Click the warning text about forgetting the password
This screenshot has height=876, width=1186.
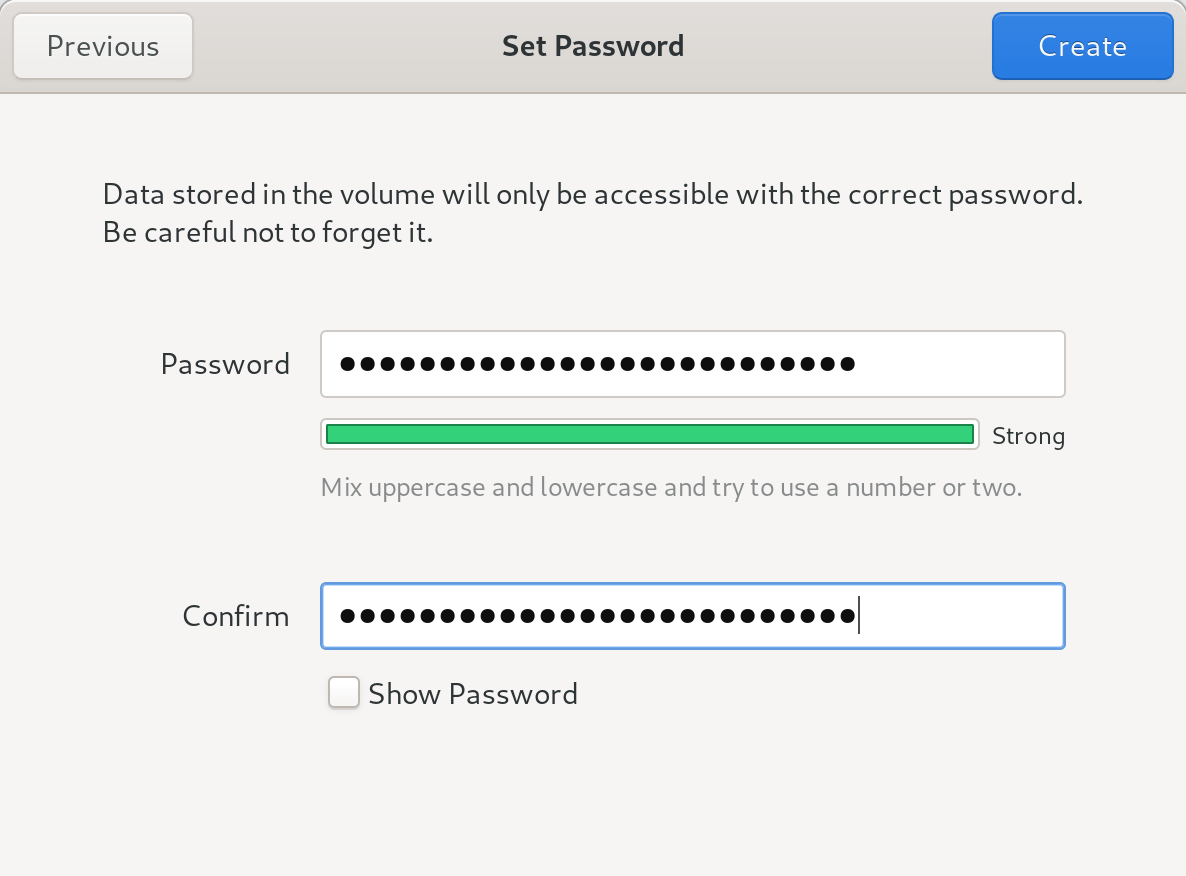click(592, 212)
